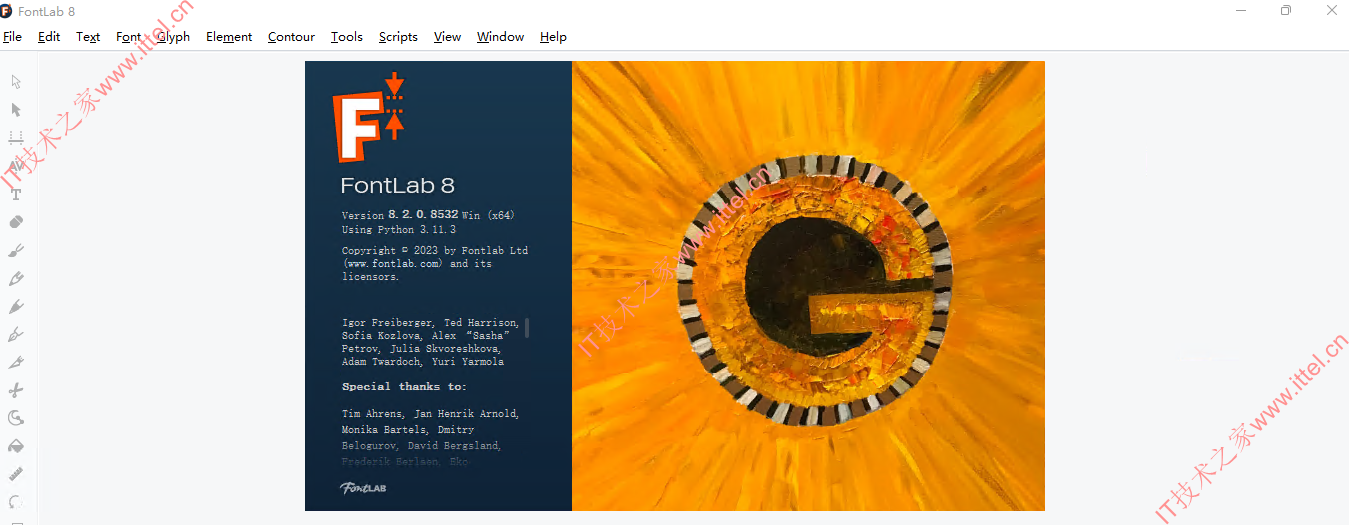
Task: Click the "FontLab 8" splash heading
Action: point(397,185)
